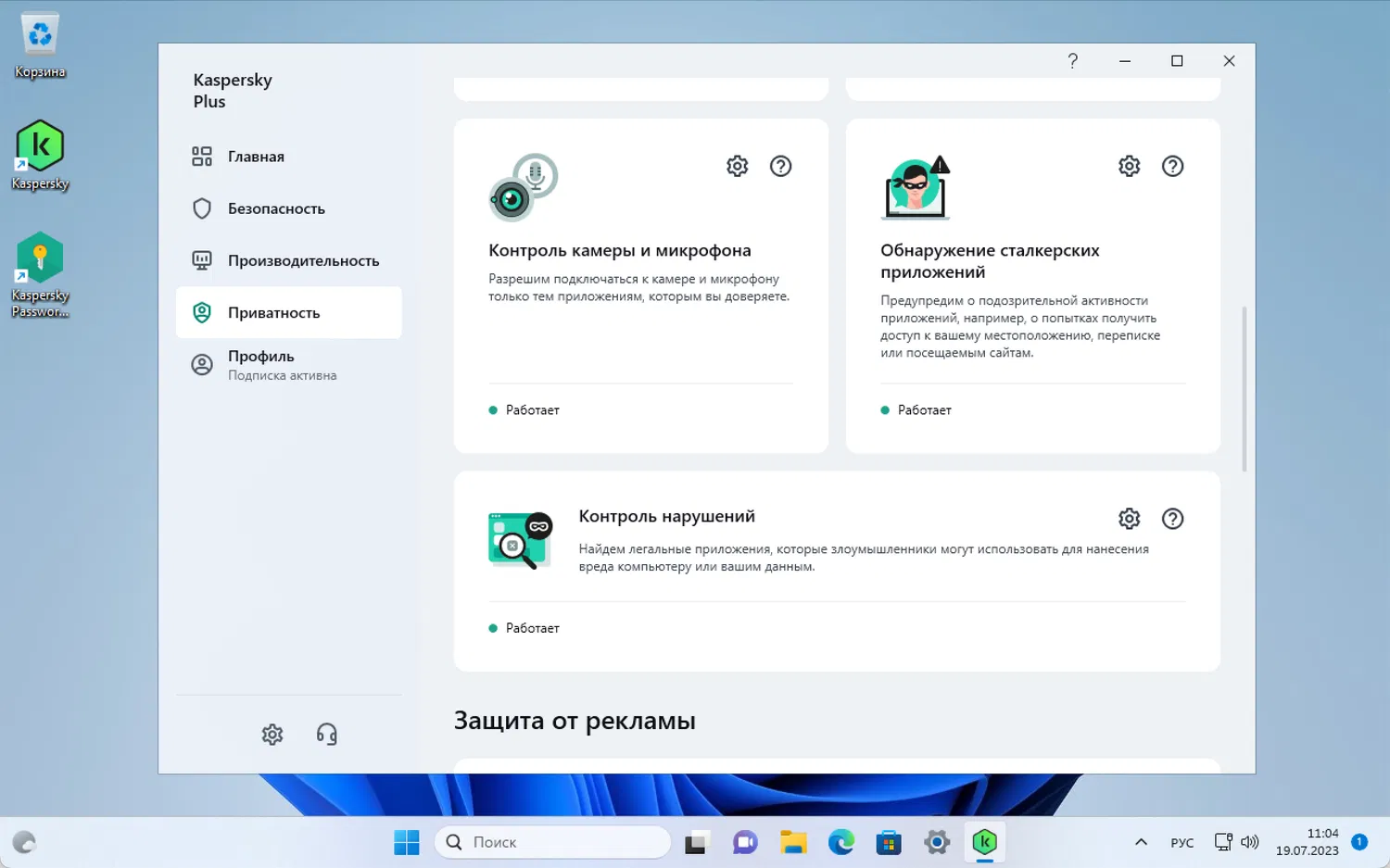This screenshot has height=868, width=1390.
Task: Switch the РУС input language indicator
Action: tap(1182, 842)
